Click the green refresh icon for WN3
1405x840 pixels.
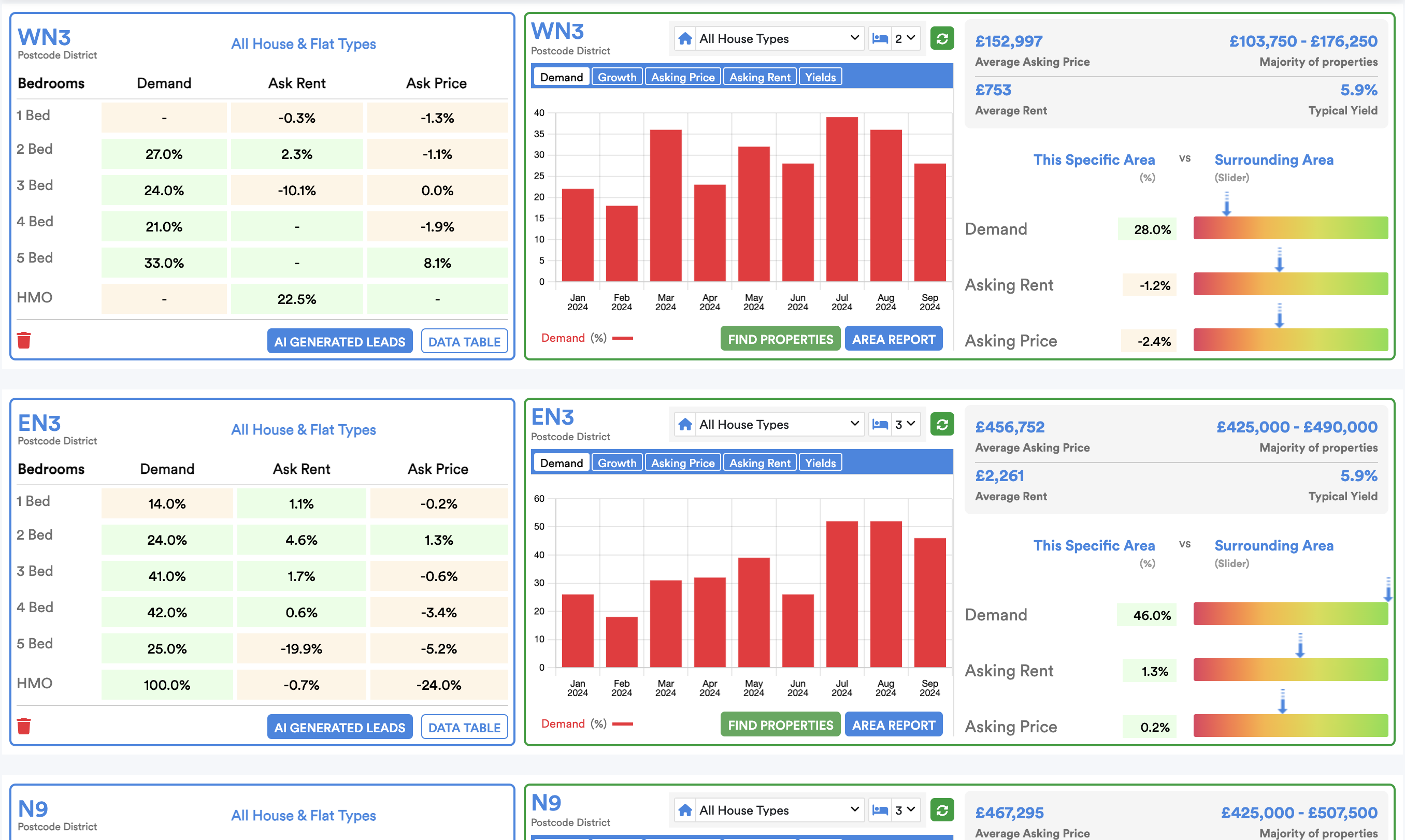(x=942, y=38)
